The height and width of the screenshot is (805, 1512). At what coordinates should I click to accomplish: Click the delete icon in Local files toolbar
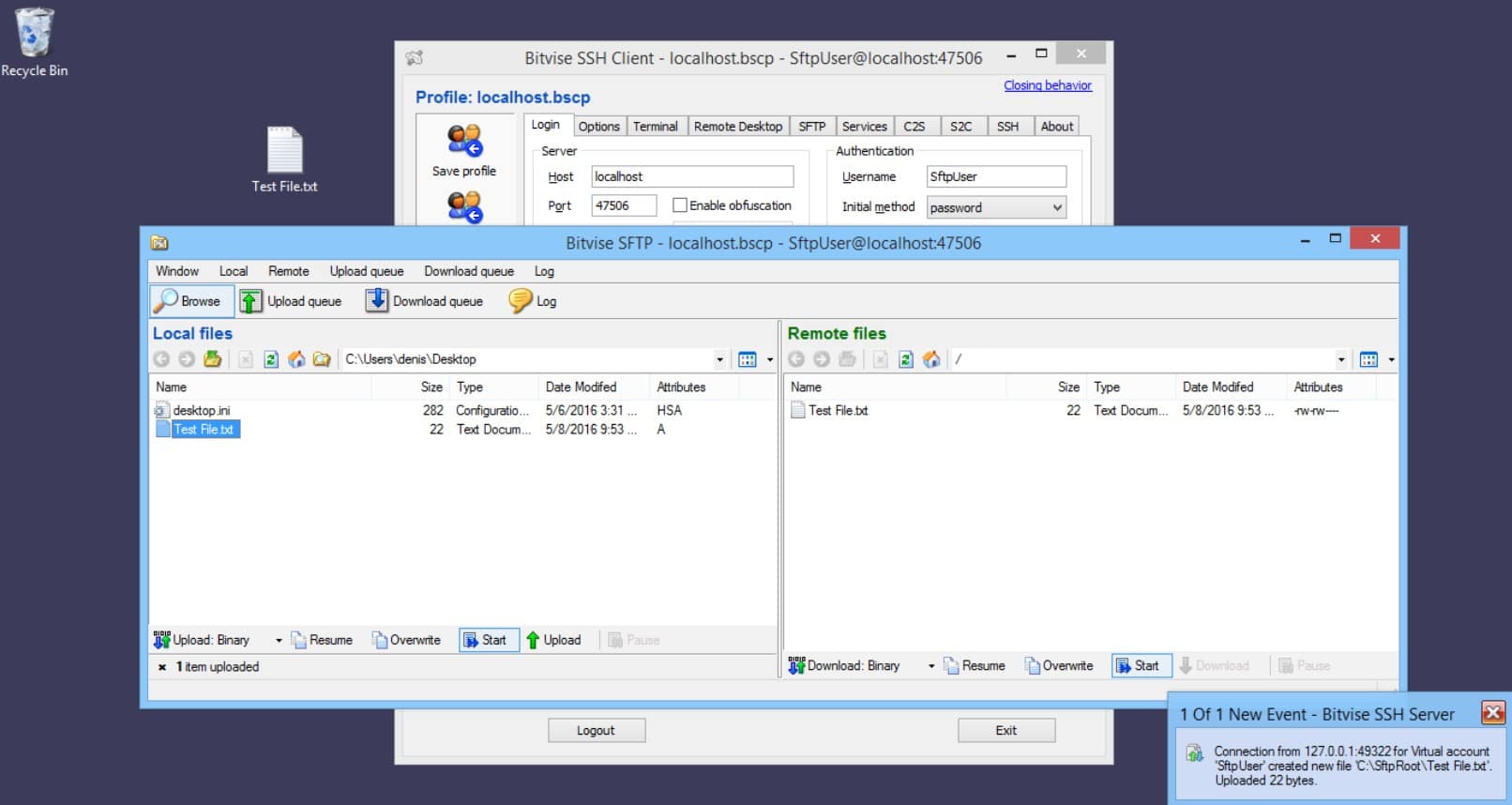click(x=246, y=359)
